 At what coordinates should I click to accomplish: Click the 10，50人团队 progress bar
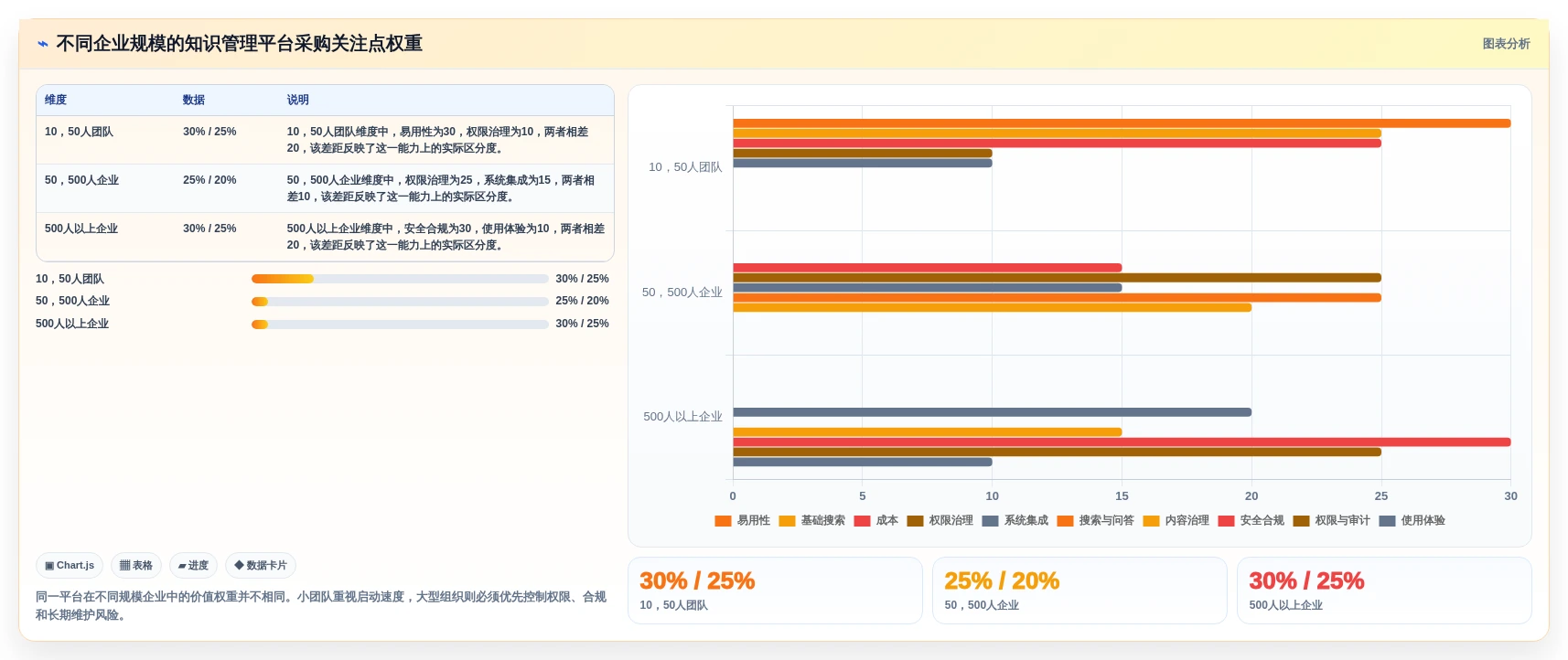point(400,279)
